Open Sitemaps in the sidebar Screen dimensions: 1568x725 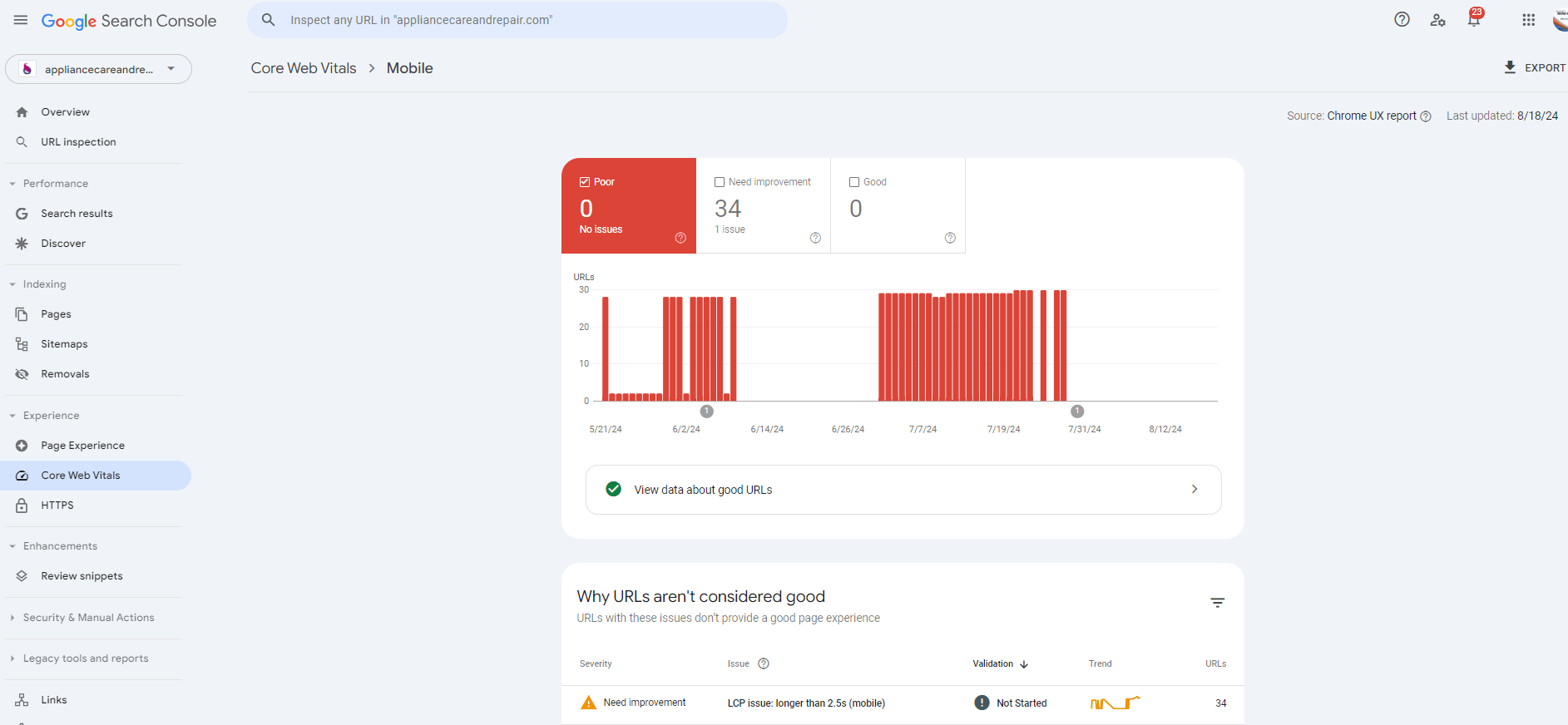(64, 344)
